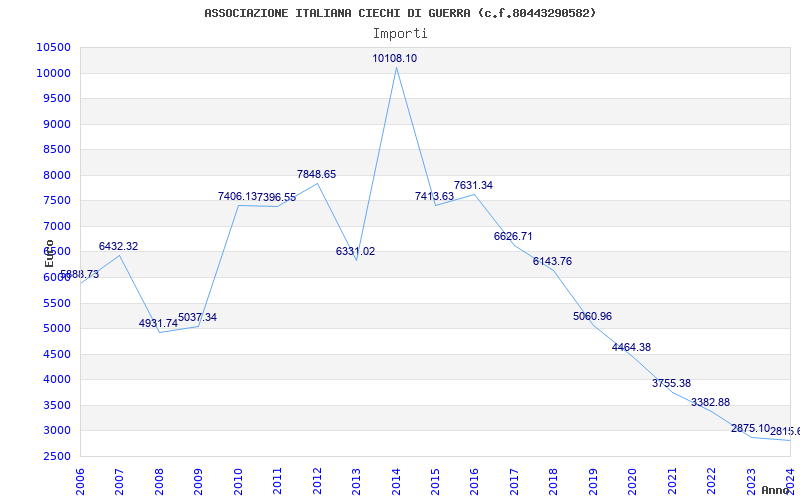Click the 'Anno' x-axis label
The image size is (800, 500).
(776, 490)
